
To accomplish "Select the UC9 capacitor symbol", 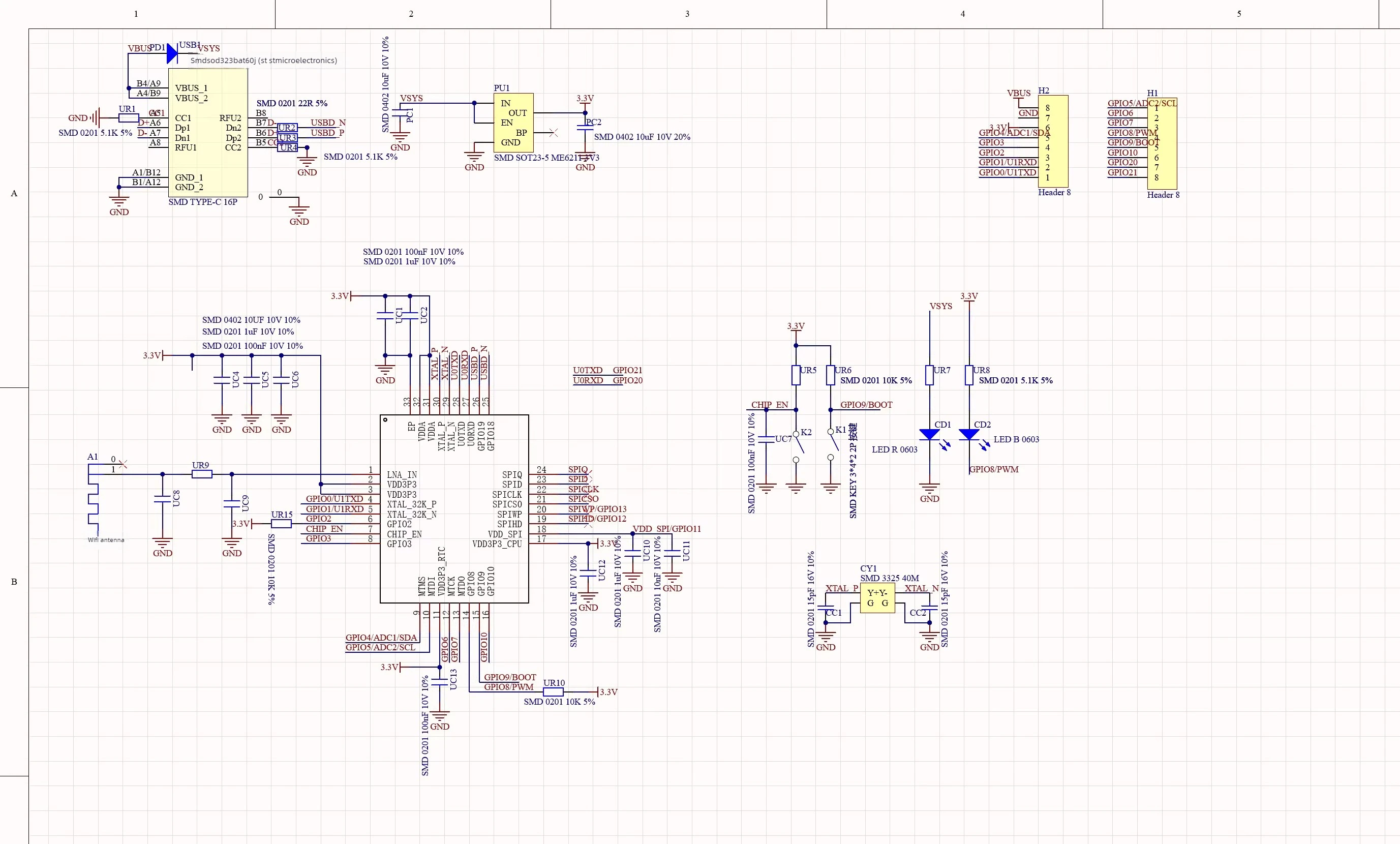I will coord(232,503).
